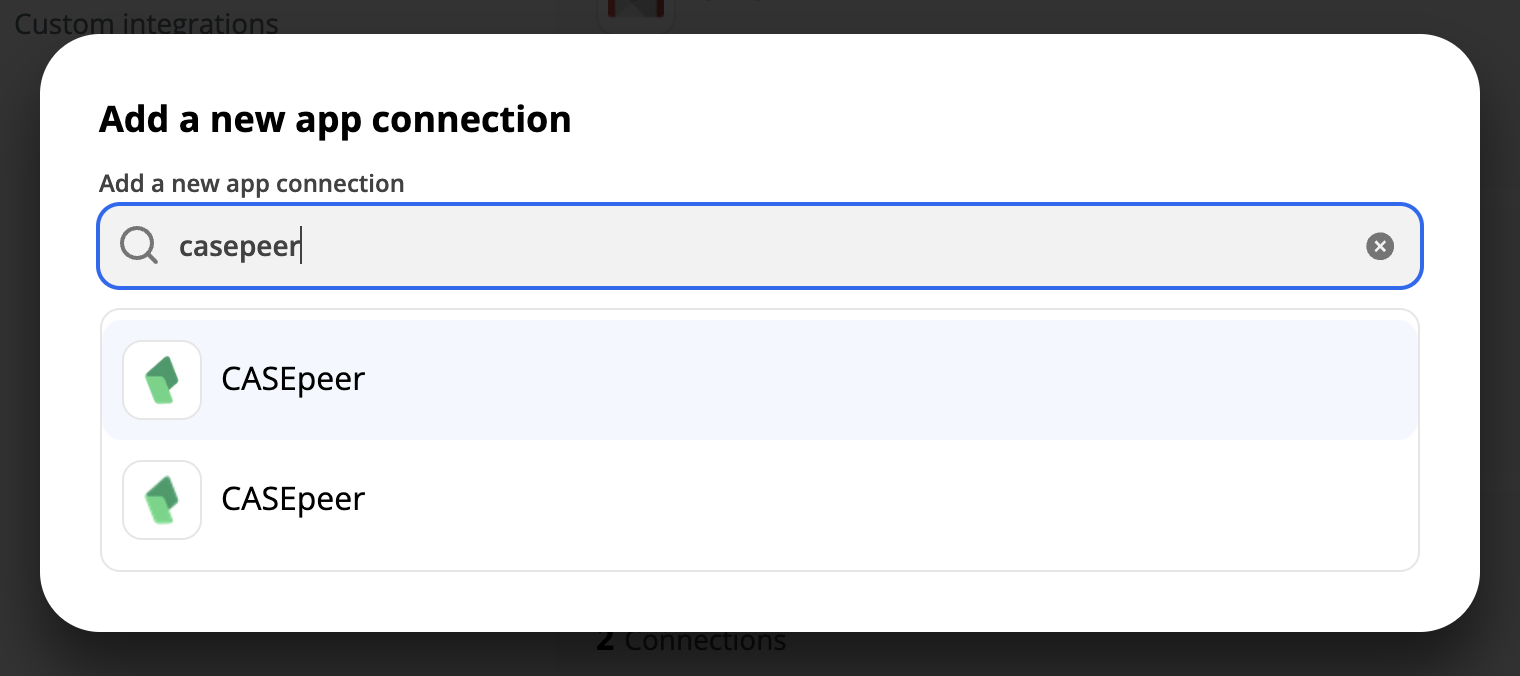The width and height of the screenshot is (1520, 676).
Task: Click the Add a new app connection title
Action: pyautogui.click(x=335, y=118)
